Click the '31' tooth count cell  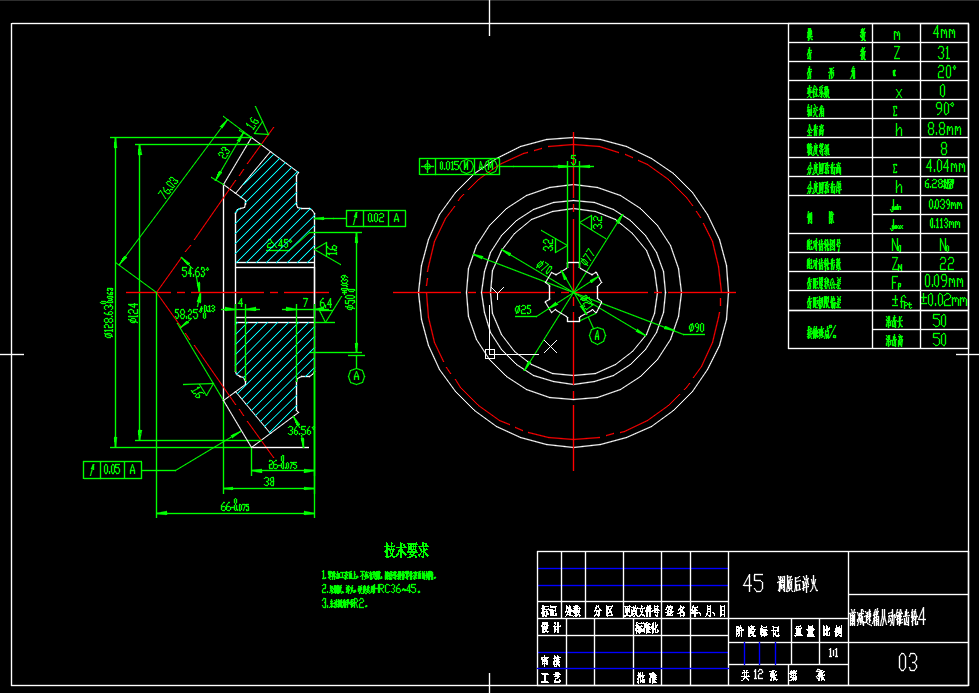943,52
